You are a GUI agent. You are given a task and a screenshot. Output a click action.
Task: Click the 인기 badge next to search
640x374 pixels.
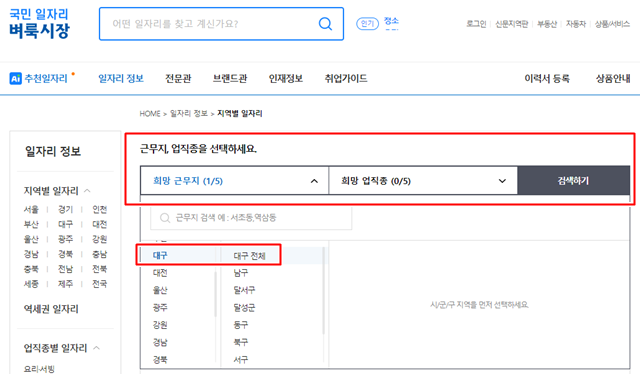point(367,24)
